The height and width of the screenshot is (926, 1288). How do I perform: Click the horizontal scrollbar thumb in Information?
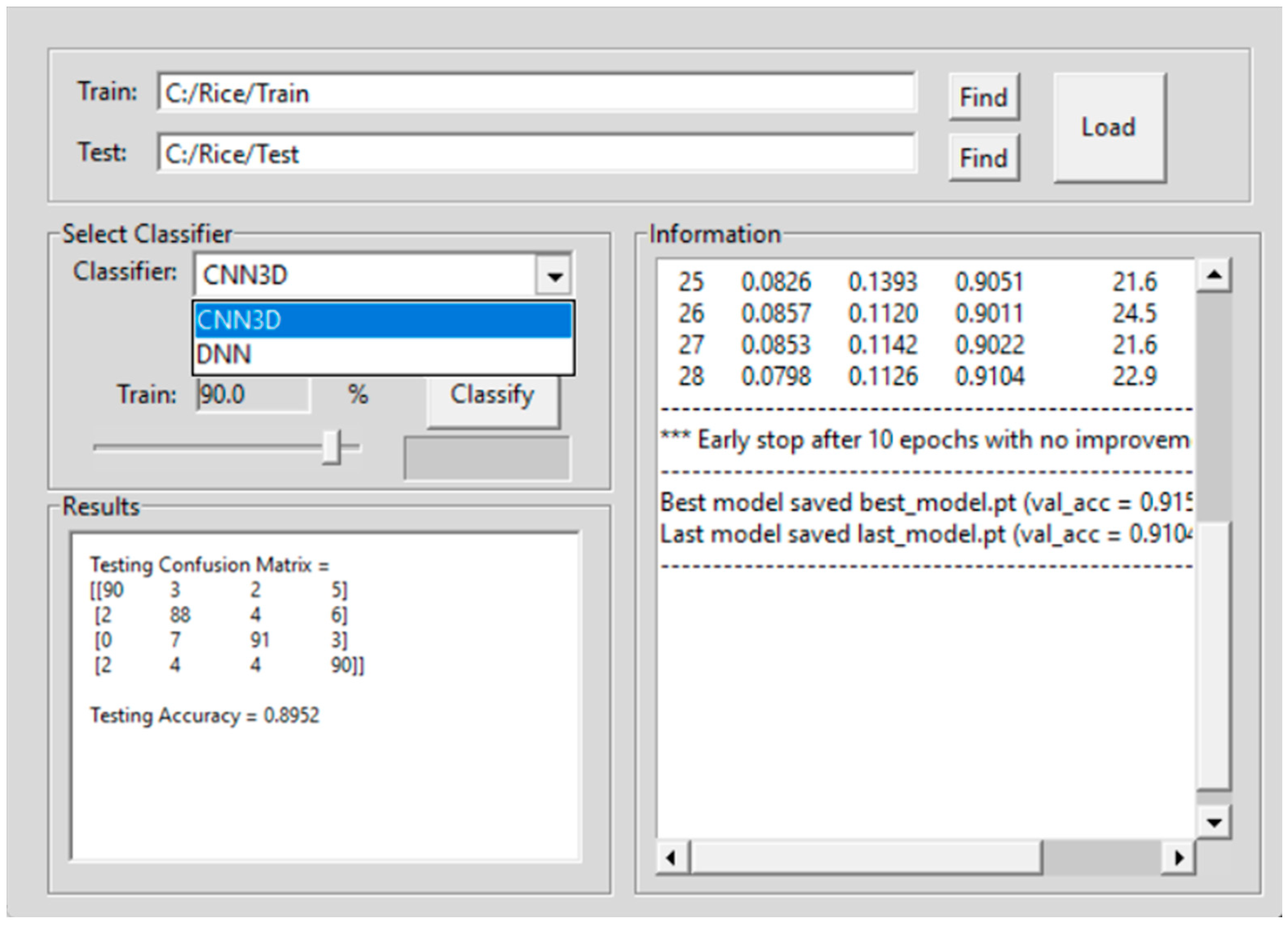(x=866, y=857)
